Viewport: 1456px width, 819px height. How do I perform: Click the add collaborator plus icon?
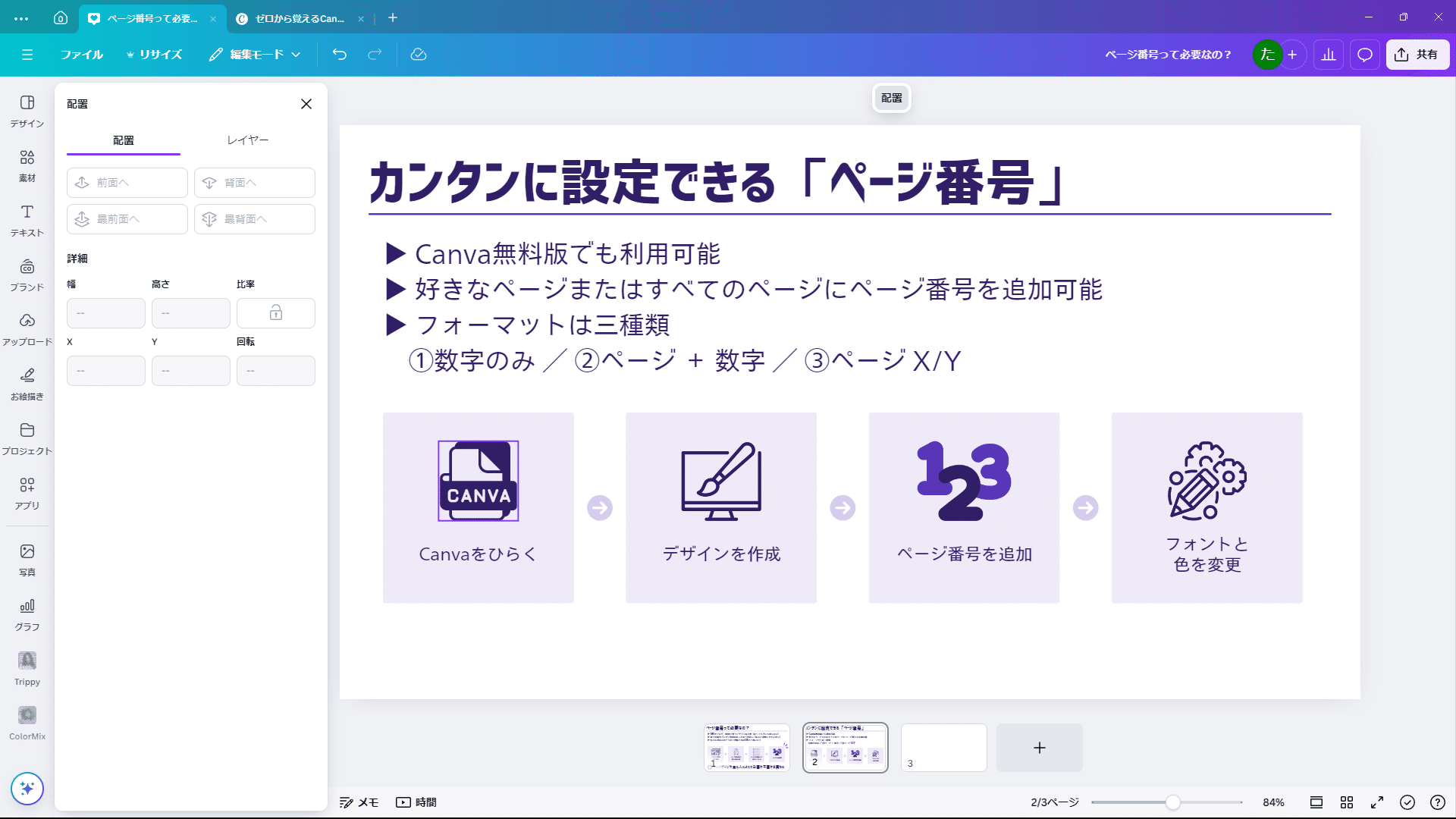(1292, 55)
